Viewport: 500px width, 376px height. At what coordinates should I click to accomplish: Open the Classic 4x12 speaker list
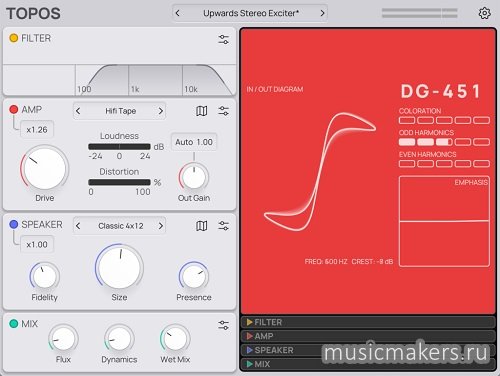(x=120, y=226)
